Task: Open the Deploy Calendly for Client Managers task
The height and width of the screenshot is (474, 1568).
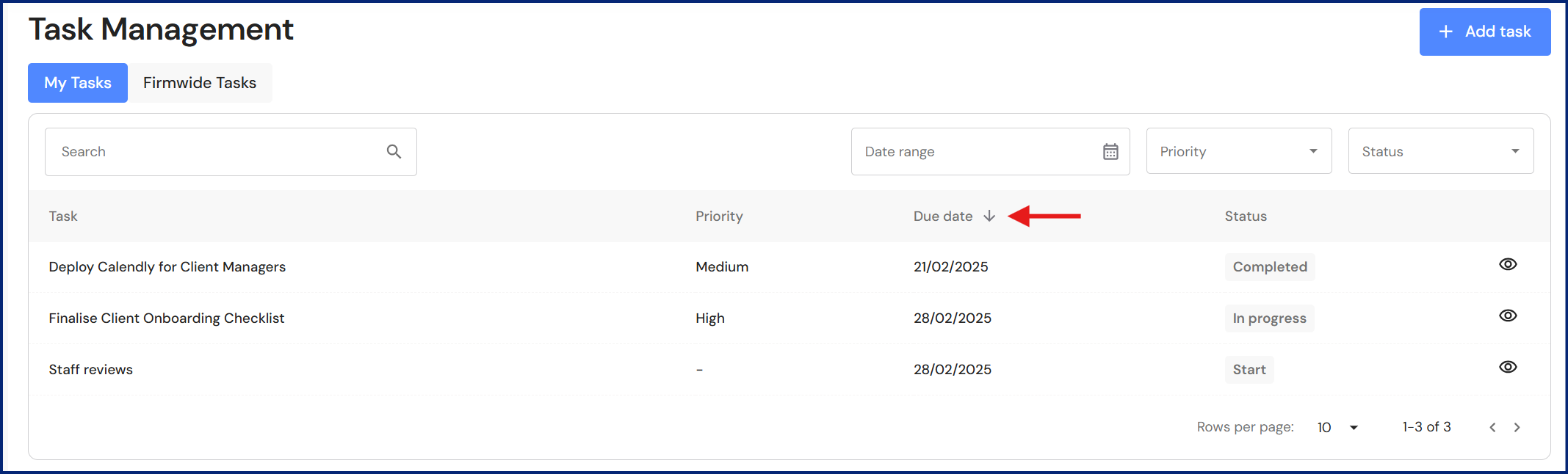Action: [x=167, y=267]
